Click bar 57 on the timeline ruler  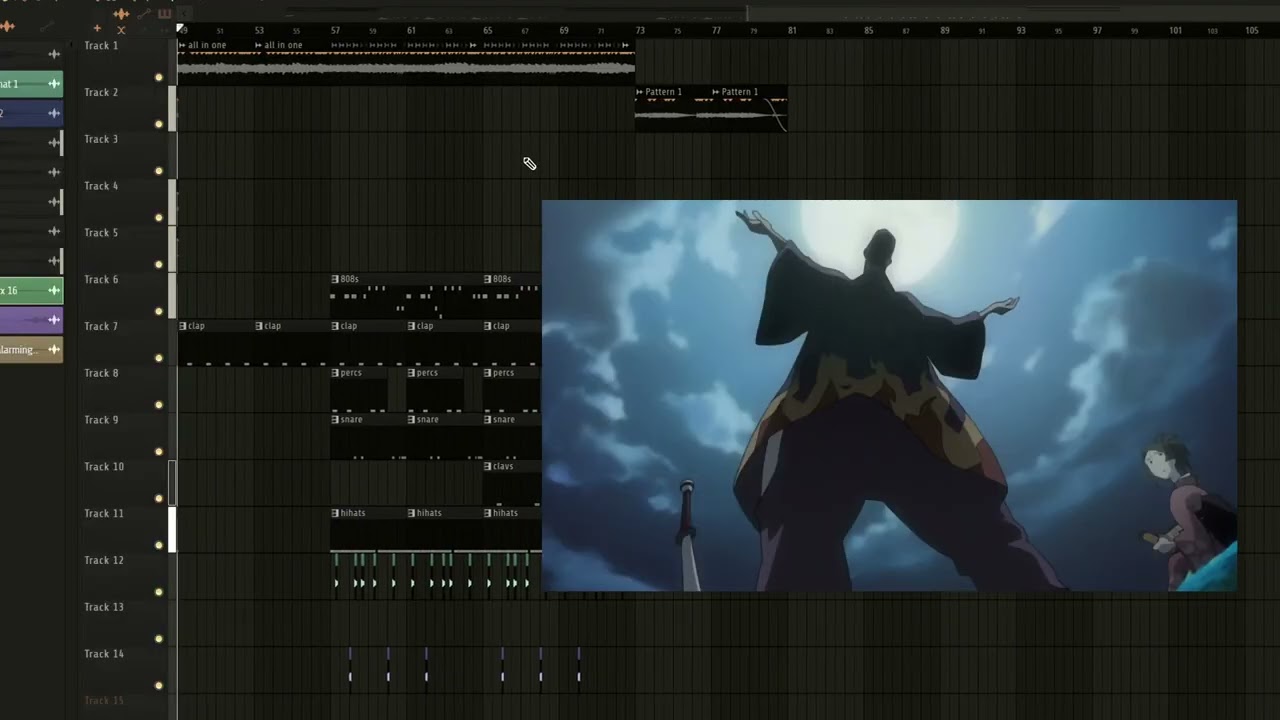pyautogui.click(x=335, y=31)
